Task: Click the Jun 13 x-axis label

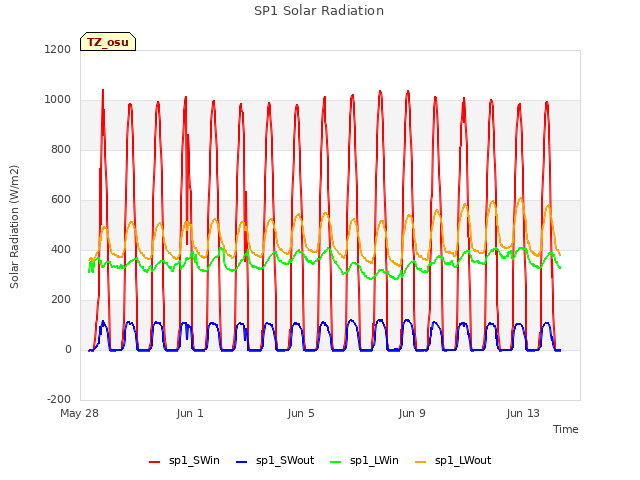Action: pyautogui.click(x=523, y=413)
